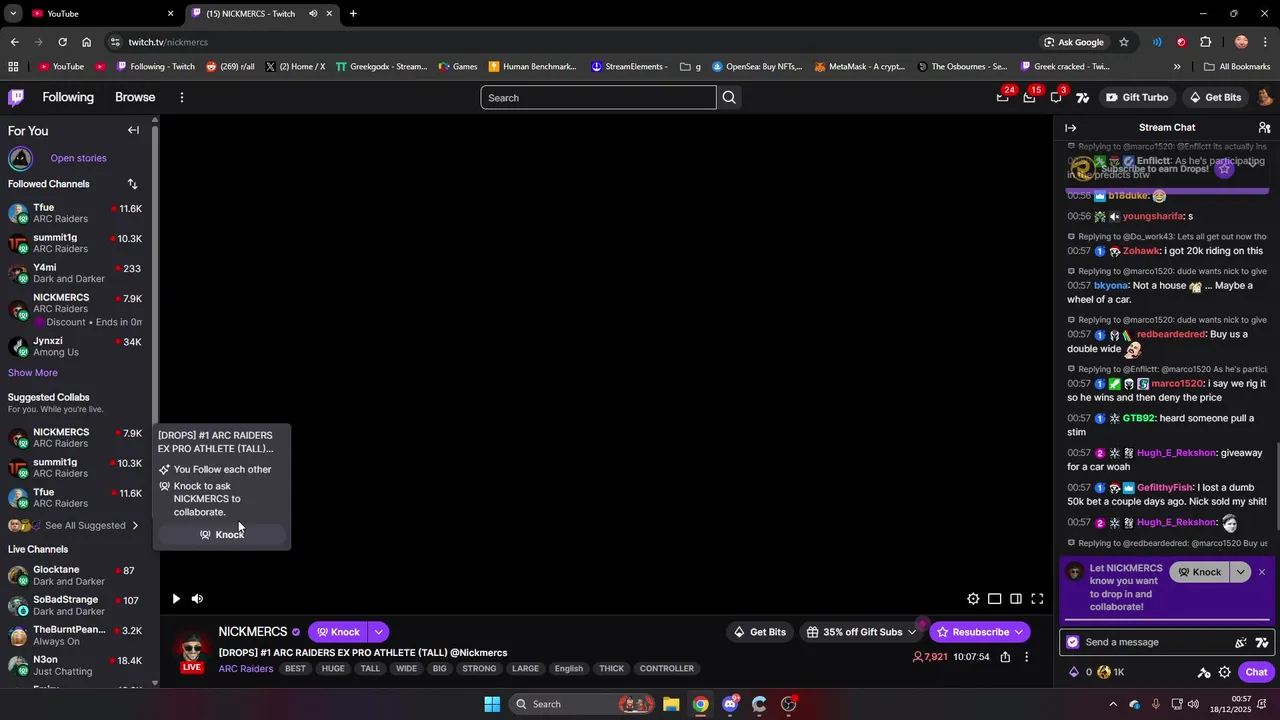Click the stories avatar ring icon
The image size is (1280, 720).
click(20, 158)
